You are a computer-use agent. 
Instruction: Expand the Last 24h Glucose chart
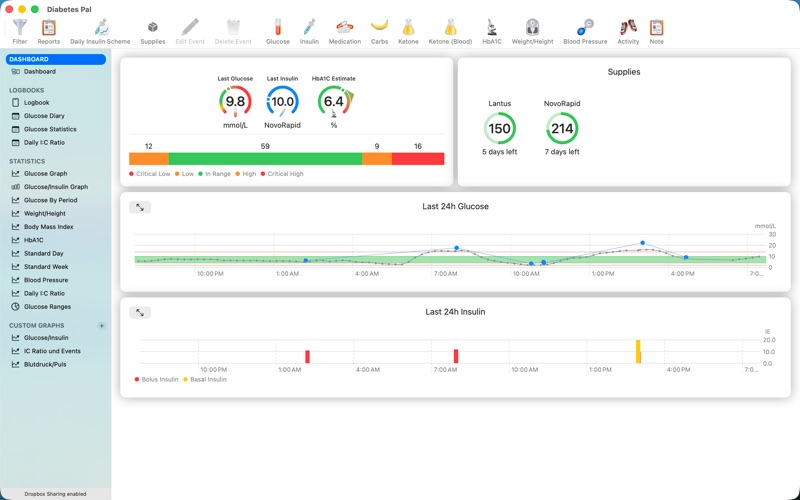pos(140,207)
